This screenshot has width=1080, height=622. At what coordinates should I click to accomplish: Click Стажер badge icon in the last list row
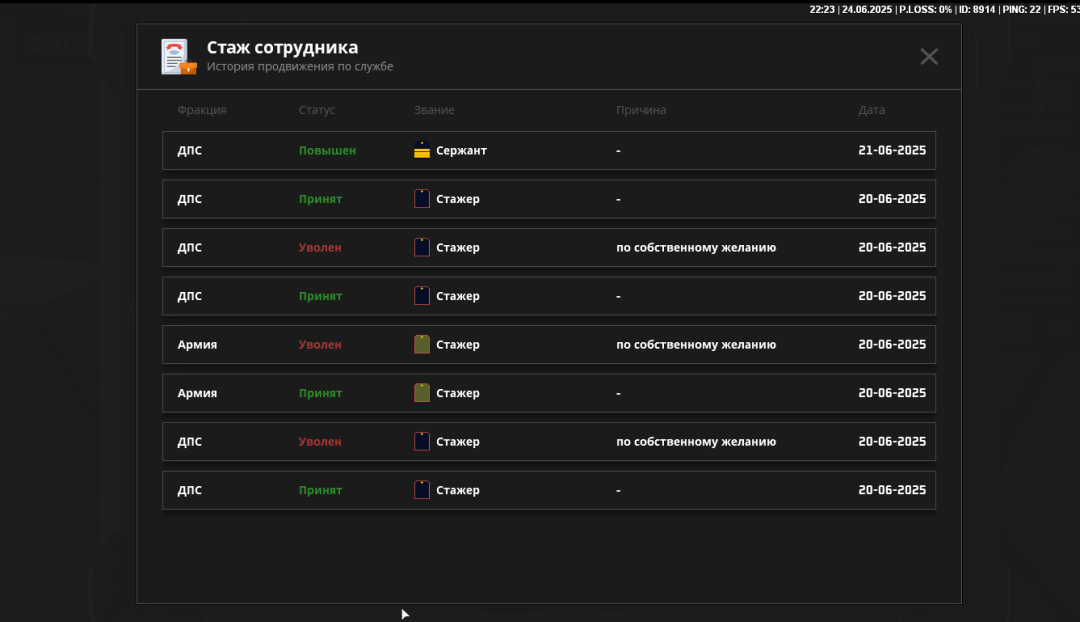point(422,490)
